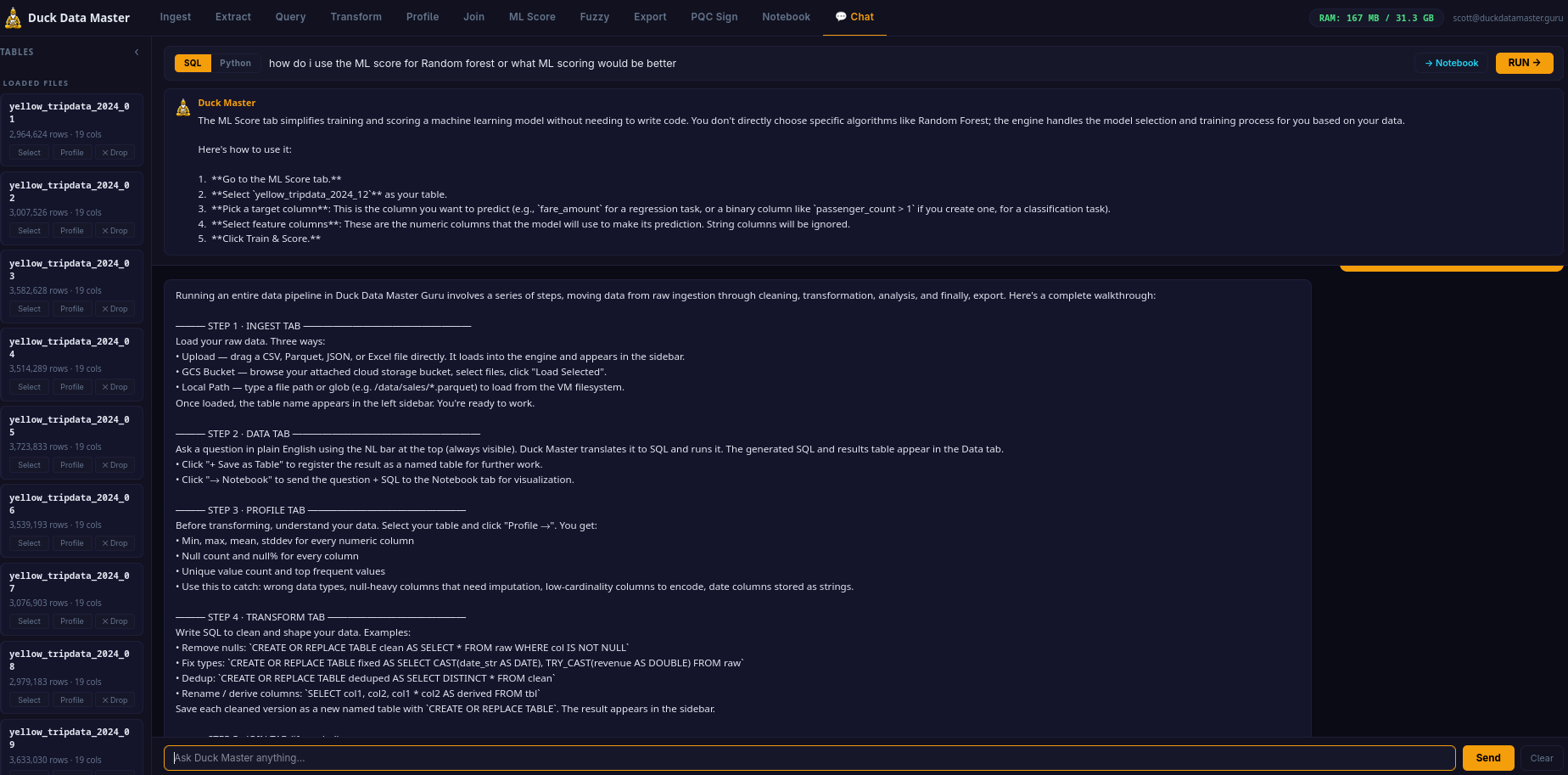The image size is (1568, 775).
Task: Go to the Export tab
Action: pos(650,17)
